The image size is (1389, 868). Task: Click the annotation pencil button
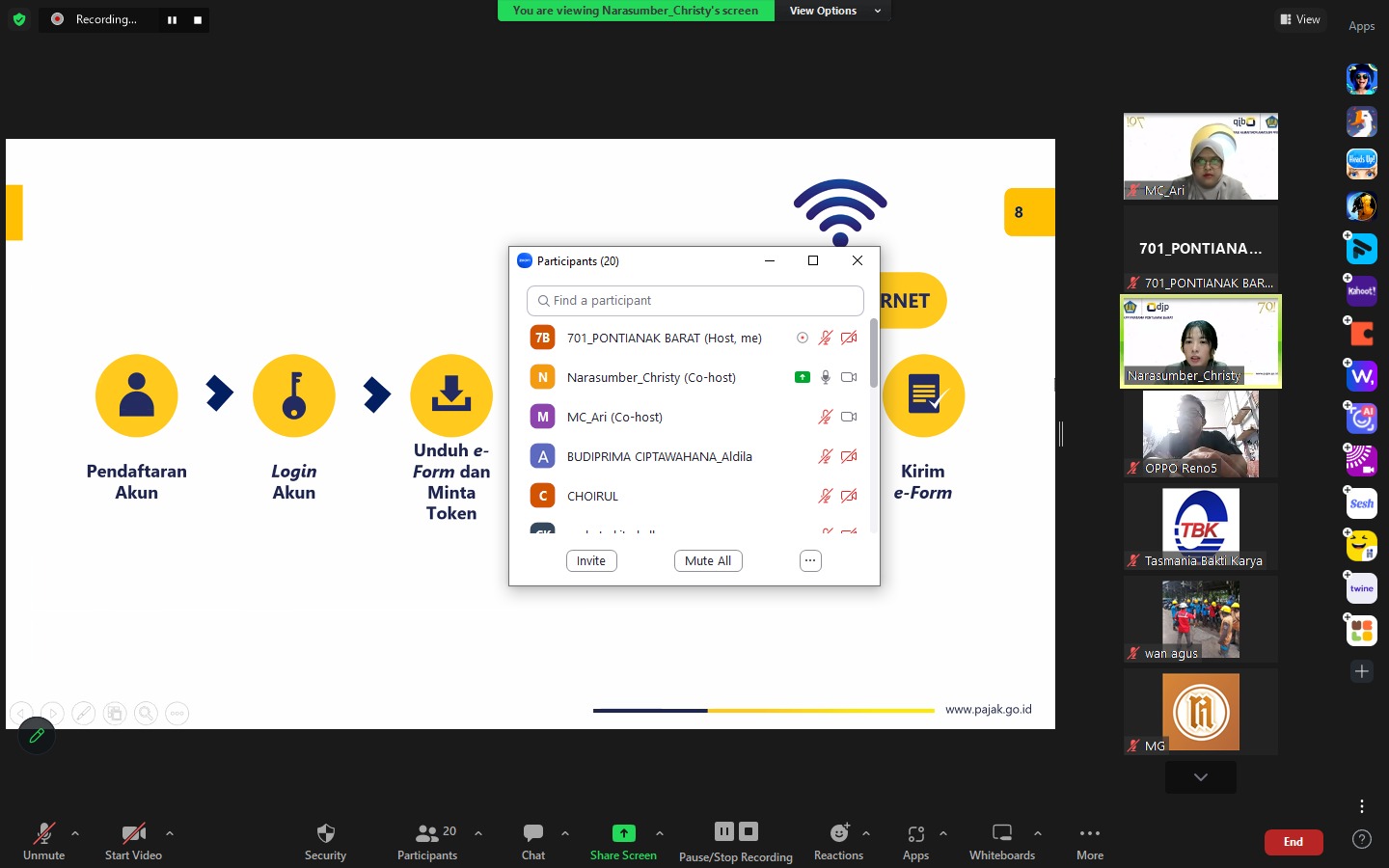coord(37,736)
